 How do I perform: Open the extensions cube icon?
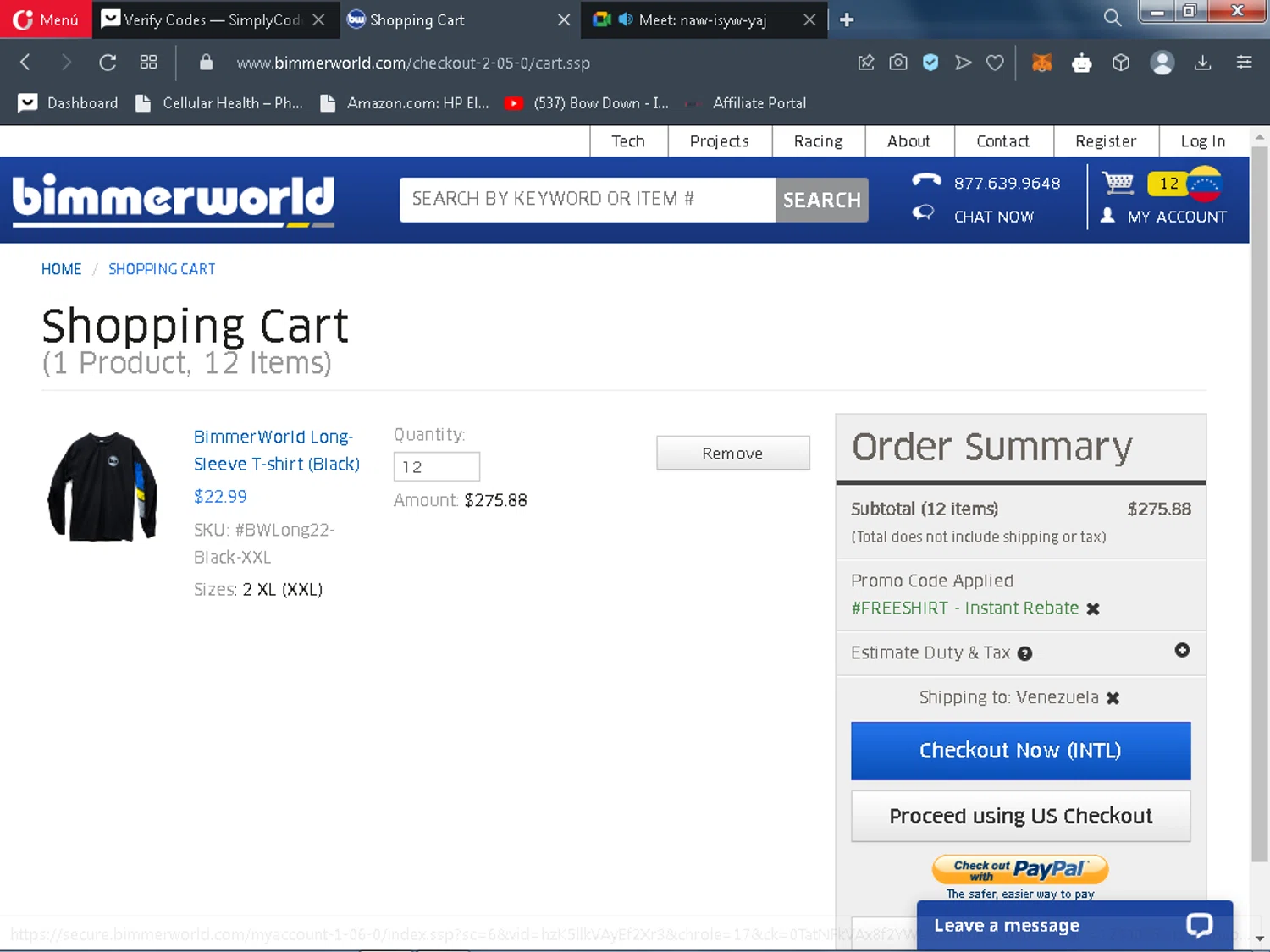point(1121,62)
